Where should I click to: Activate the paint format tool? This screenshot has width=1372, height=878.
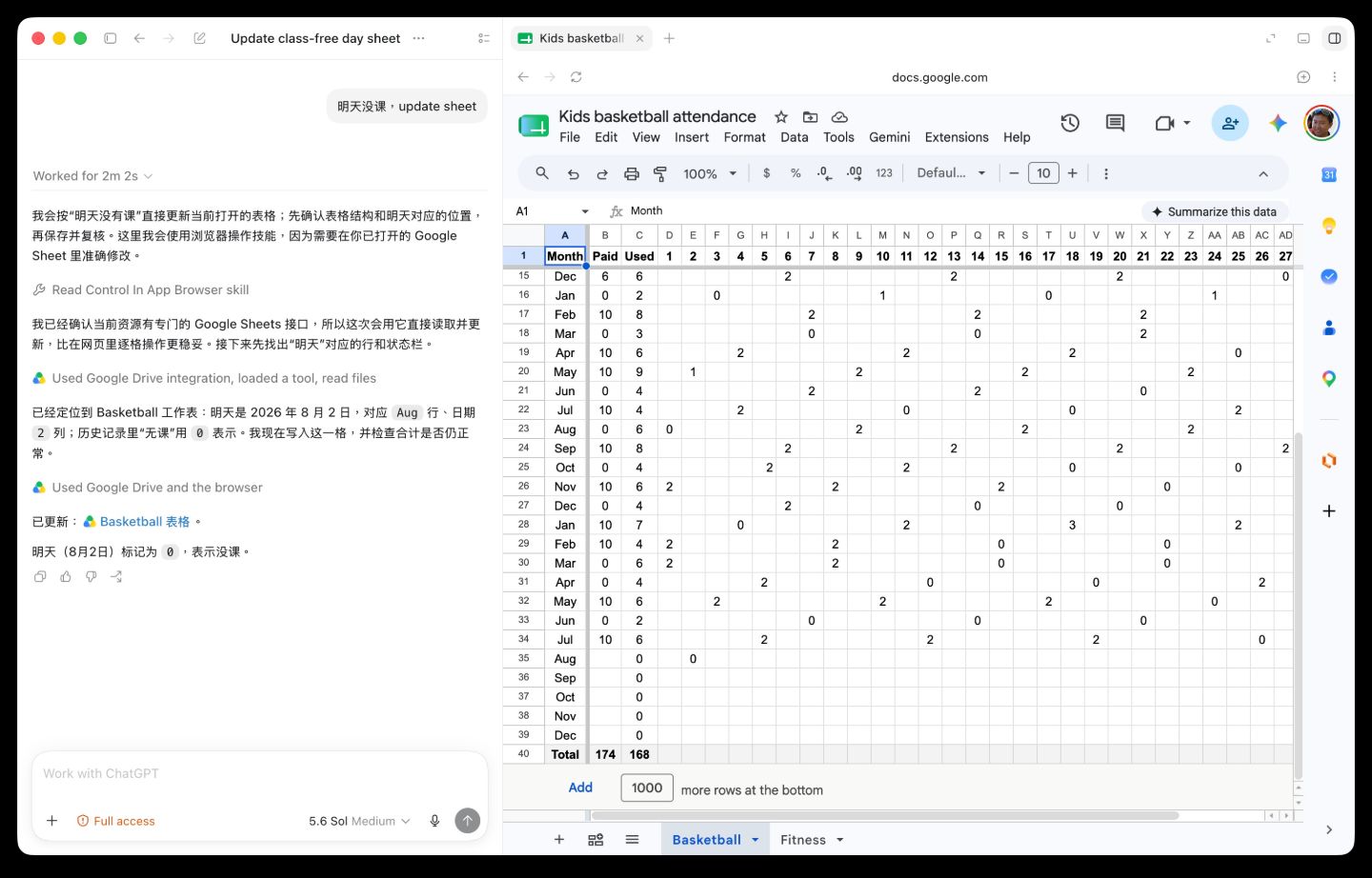pyautogui.click(x=660, y=173)
